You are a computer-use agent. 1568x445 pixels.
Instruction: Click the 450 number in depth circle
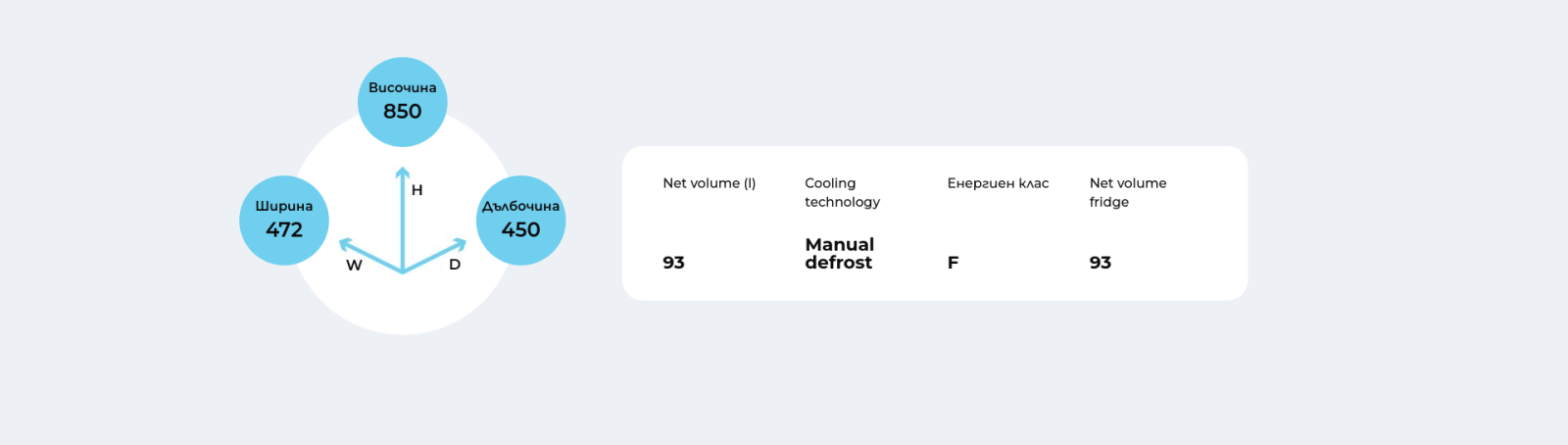[x=520, y=229]
